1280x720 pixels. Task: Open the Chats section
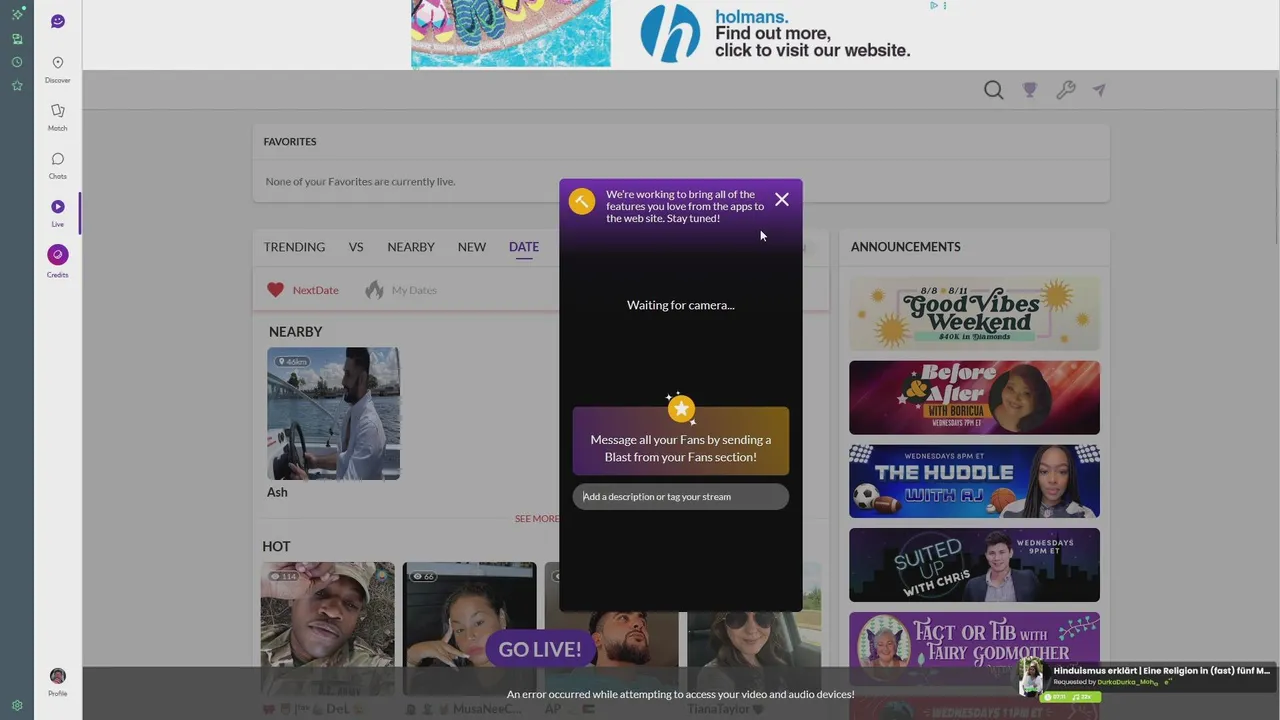click(x=58, y=165)
